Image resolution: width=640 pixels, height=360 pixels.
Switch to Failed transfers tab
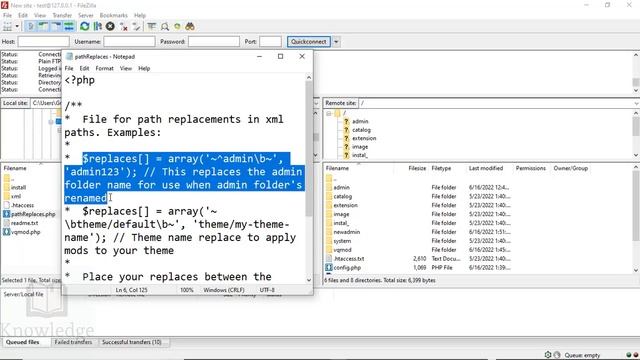coord(73,342)
